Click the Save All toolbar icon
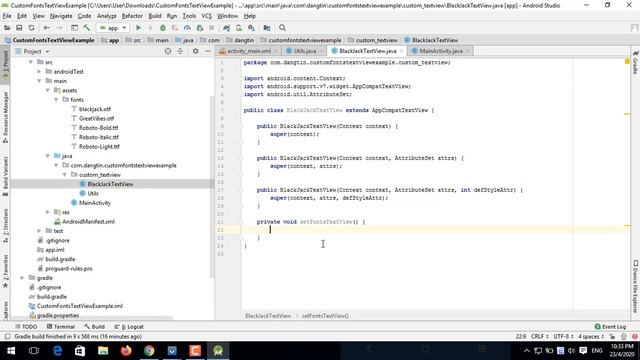640x360 pixels. coord(19,28)
